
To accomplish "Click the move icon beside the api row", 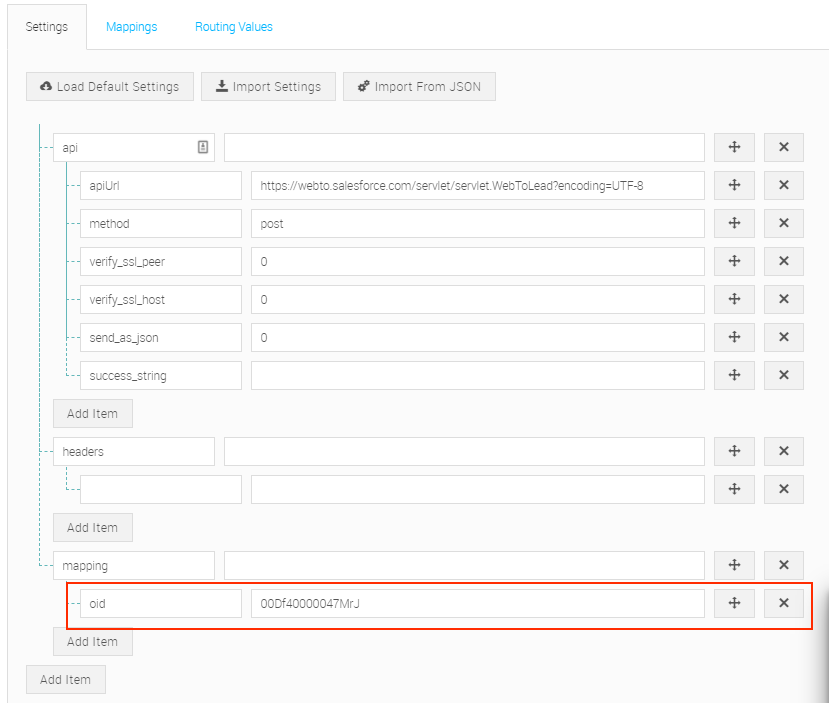I will click(x=734, y=147).
